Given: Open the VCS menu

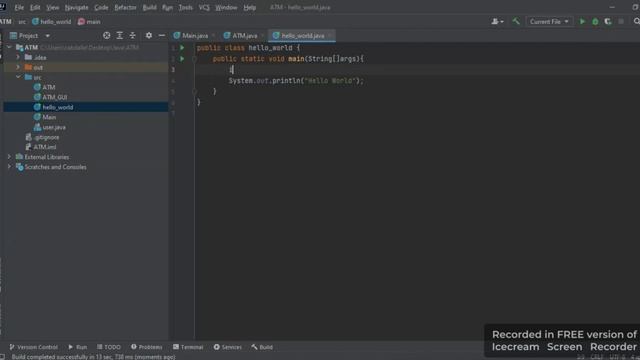Looking at the screenshot, I should point(204,7).
